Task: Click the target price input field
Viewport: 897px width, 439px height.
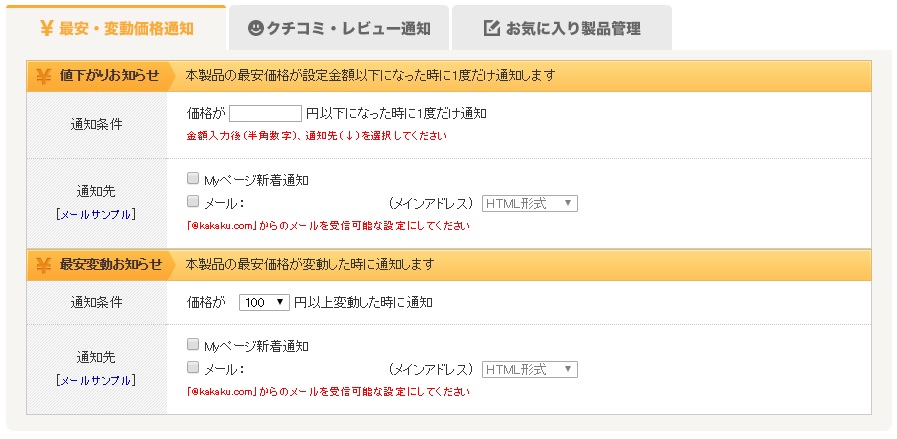Action: click(265, 114)
